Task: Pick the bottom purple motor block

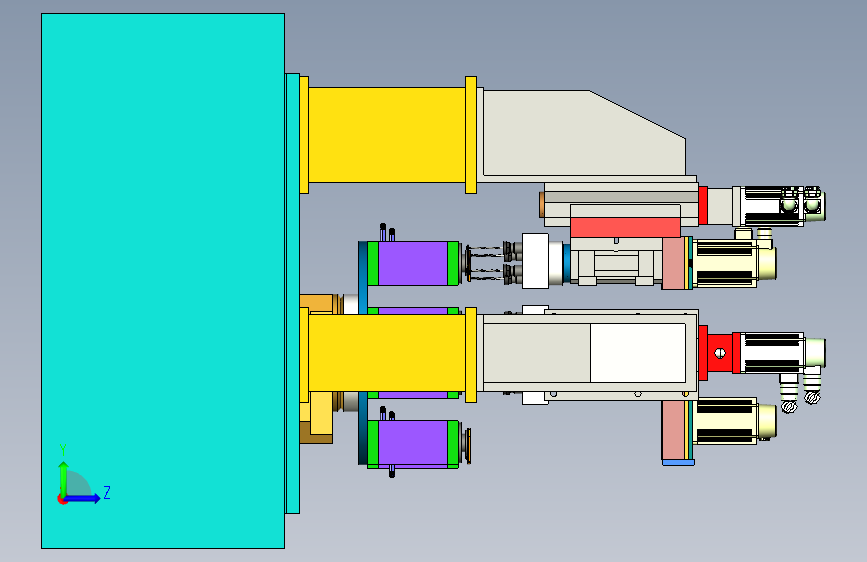Action: point(413,443)
